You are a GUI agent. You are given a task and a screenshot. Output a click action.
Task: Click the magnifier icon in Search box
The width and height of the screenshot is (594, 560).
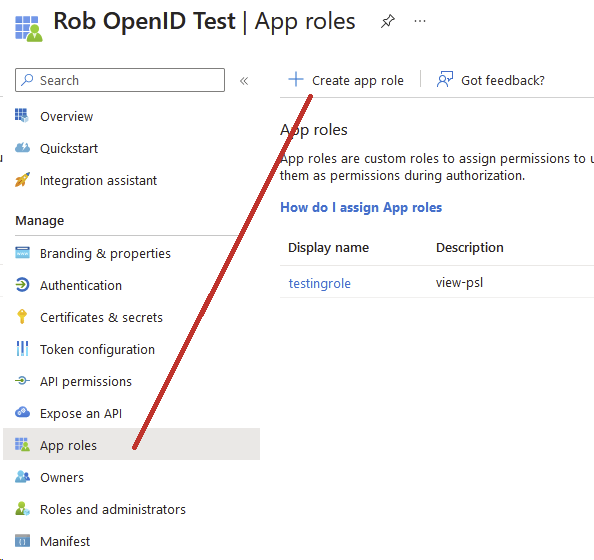point(27,80)
